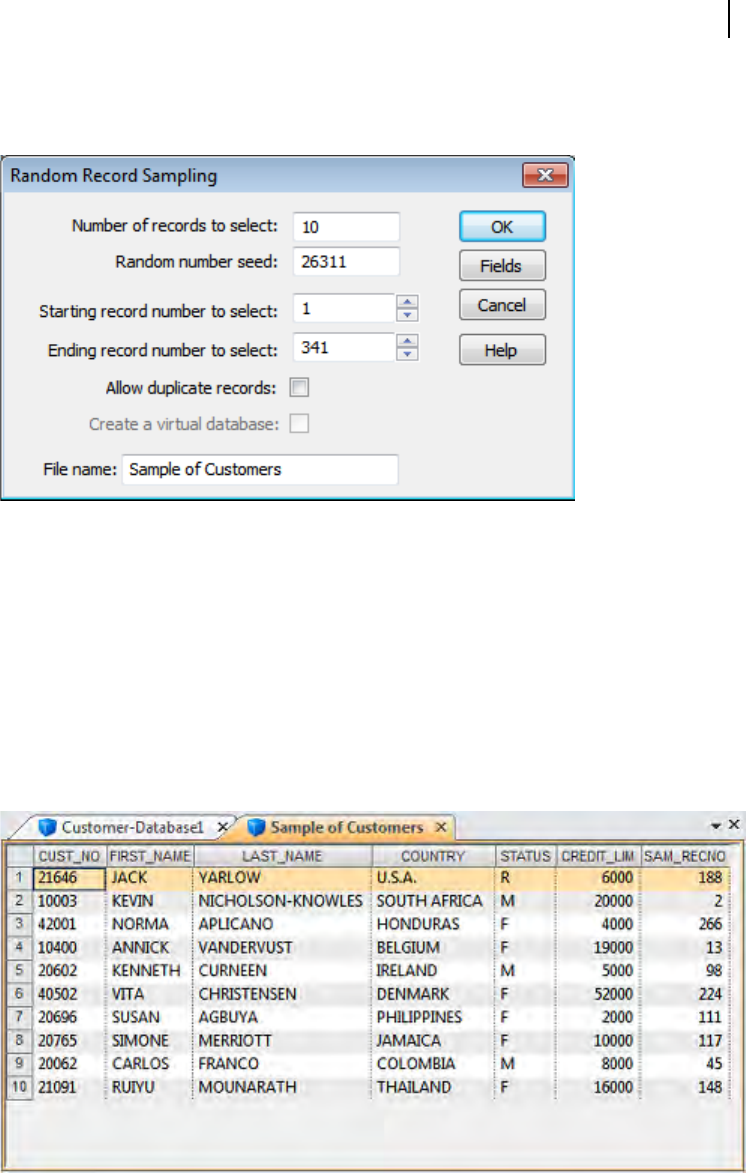This screenshot has height=1173, width=746.
Task: Click the Sample of Customers database icon
Action: pos(257,827)
